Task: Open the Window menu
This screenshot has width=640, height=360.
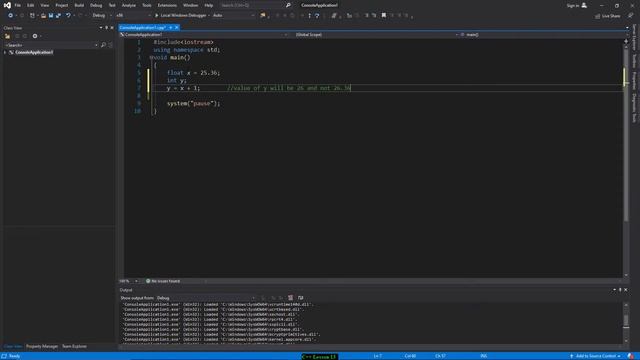Action: 190,5
